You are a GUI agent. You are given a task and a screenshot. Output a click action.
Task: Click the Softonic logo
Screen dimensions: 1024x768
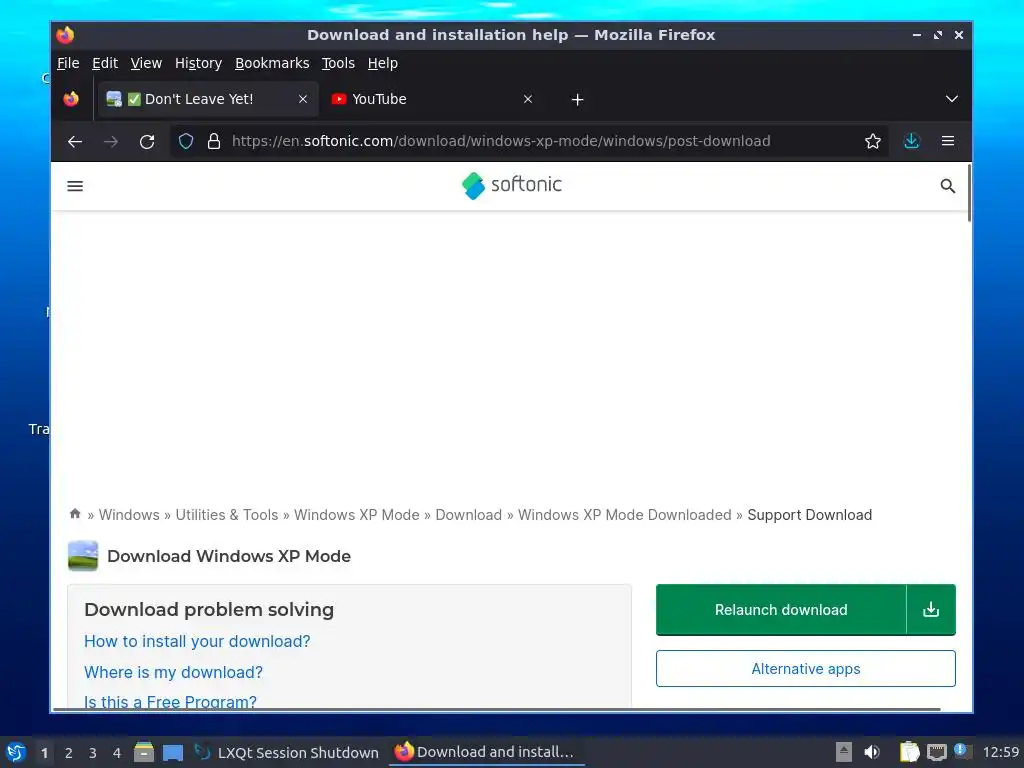[x=511, y=185]
